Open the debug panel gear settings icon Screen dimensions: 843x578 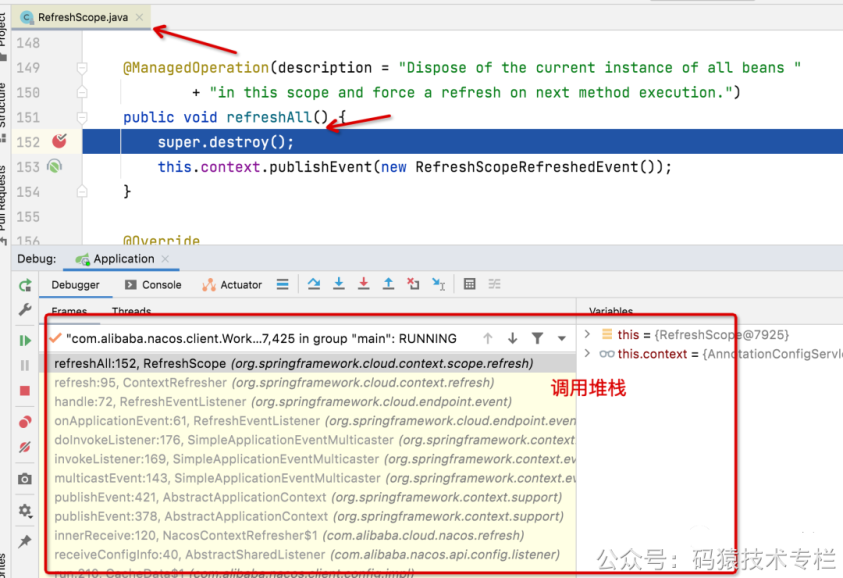[x=25, y=510]
